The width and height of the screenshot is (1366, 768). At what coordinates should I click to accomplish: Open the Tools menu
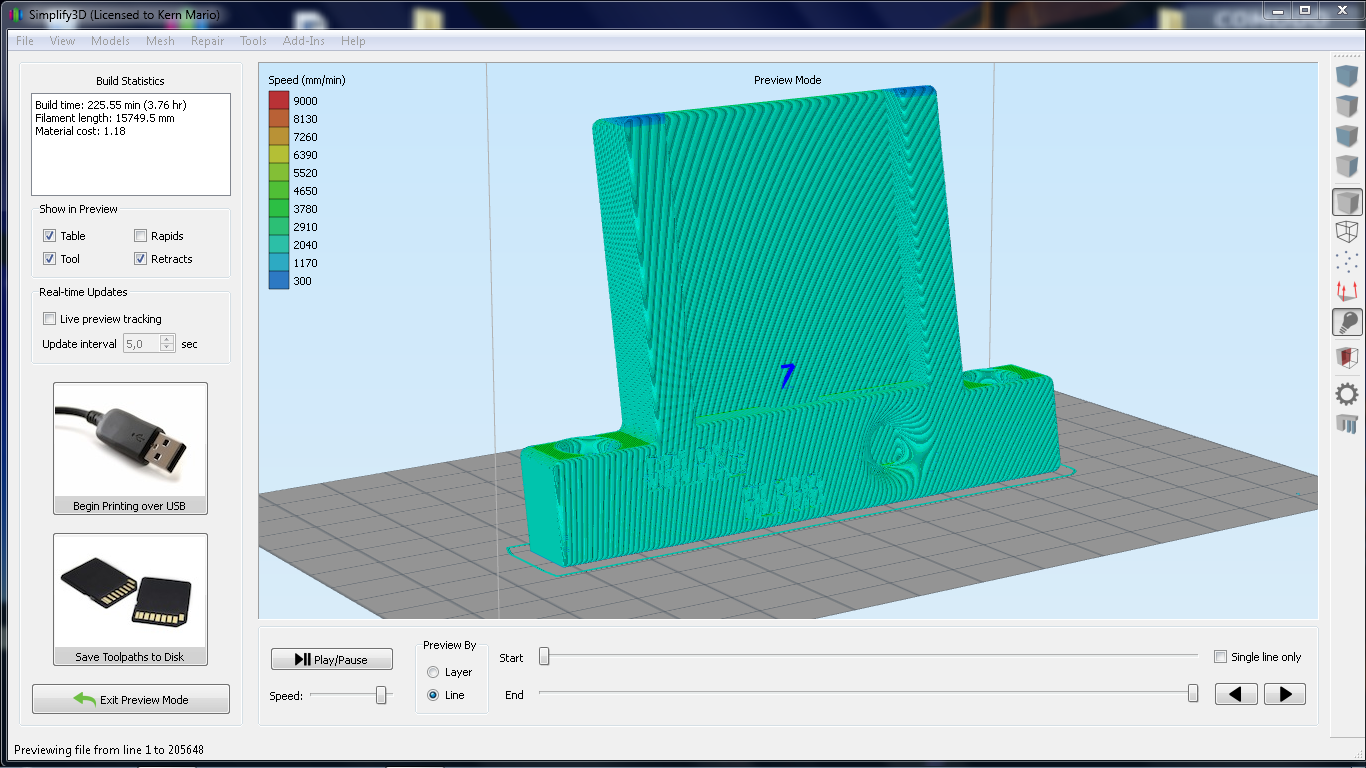click(x=253, y=41)
